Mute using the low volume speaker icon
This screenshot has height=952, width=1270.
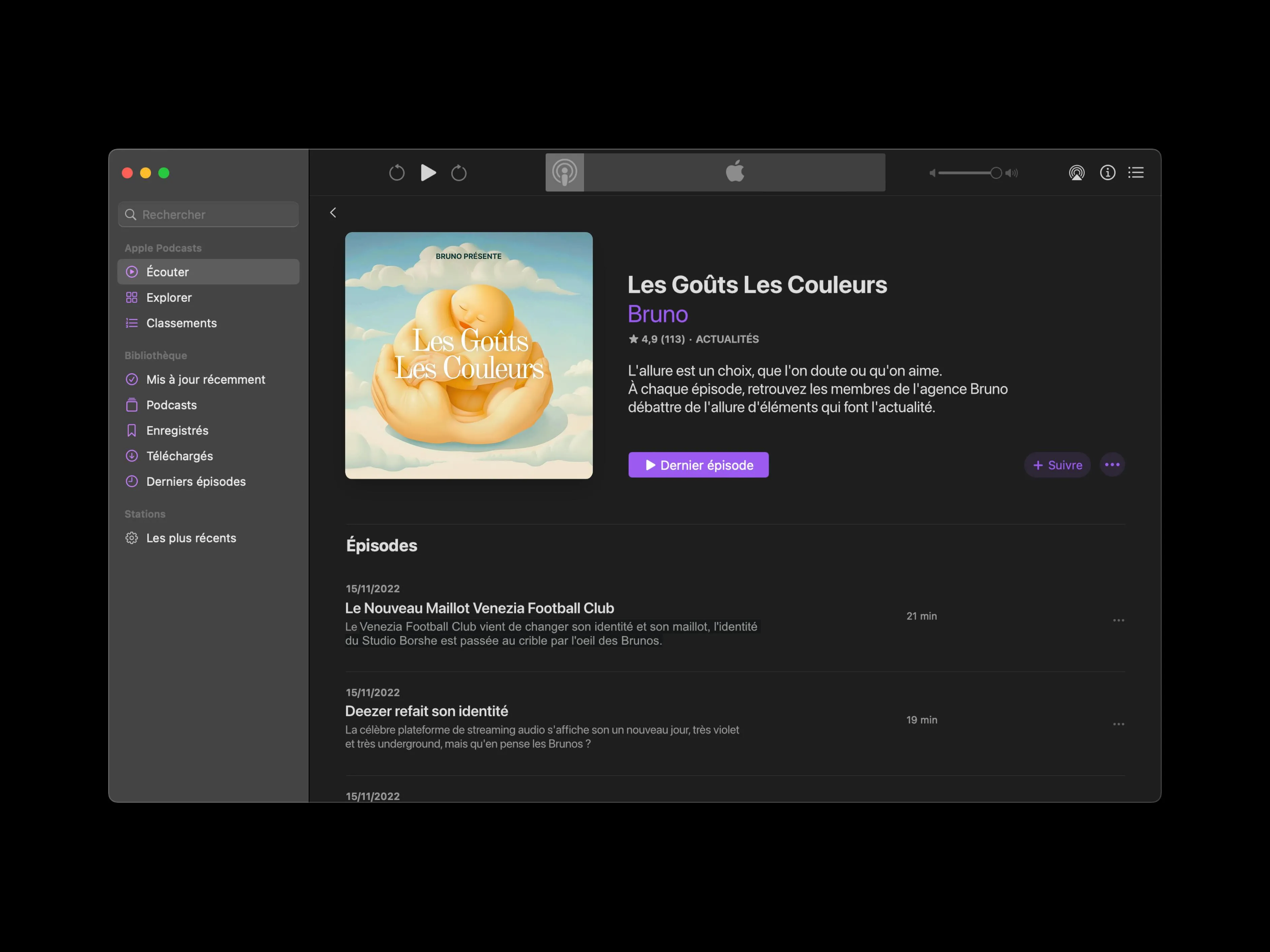coord(932,173)
